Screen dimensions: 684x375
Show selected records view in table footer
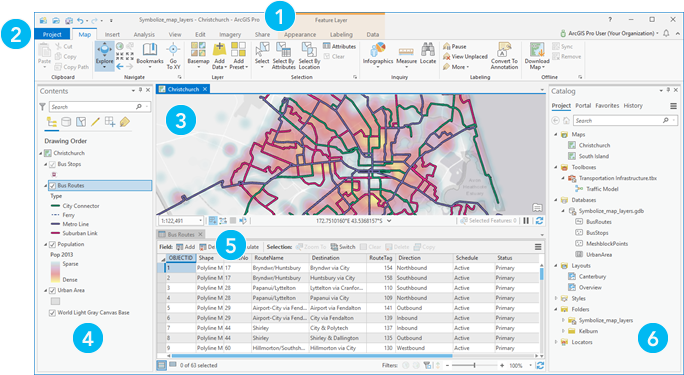point(173,365)
